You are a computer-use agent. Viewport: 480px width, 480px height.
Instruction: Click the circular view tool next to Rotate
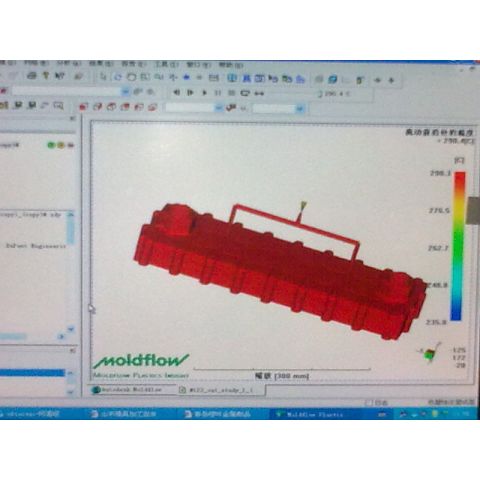132,77
